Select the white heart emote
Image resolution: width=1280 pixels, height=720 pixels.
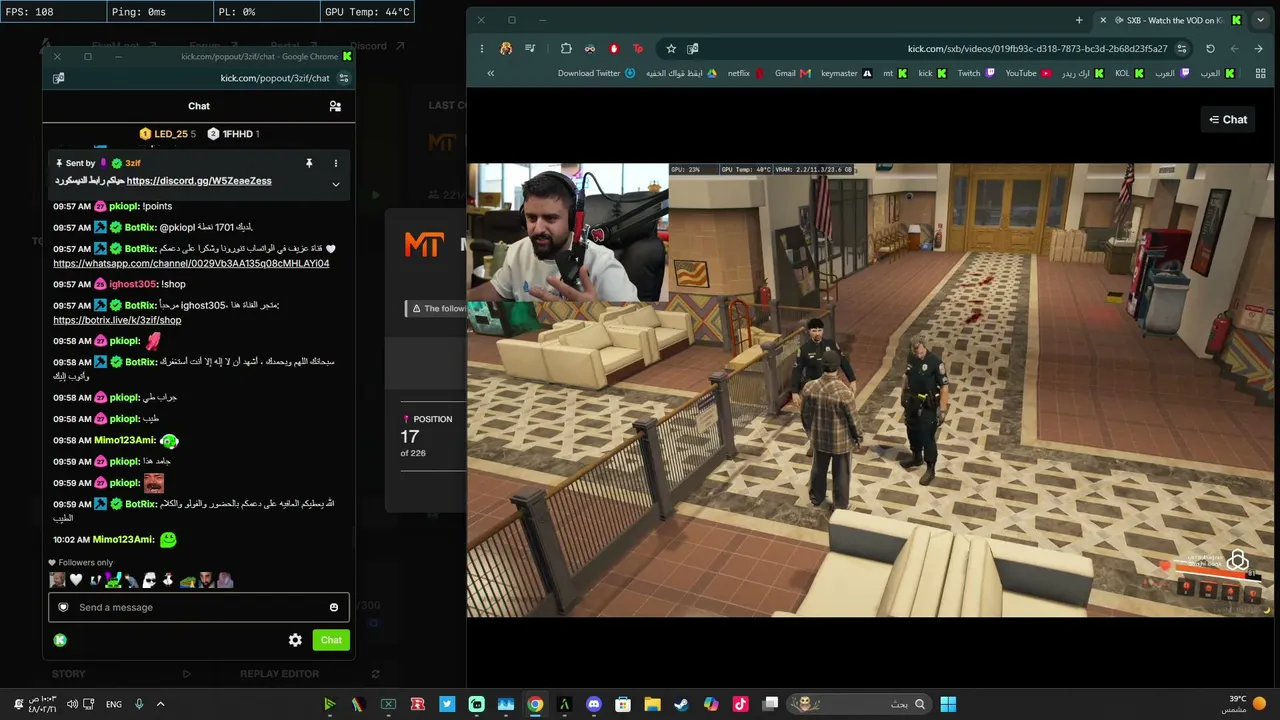[75, 580]
